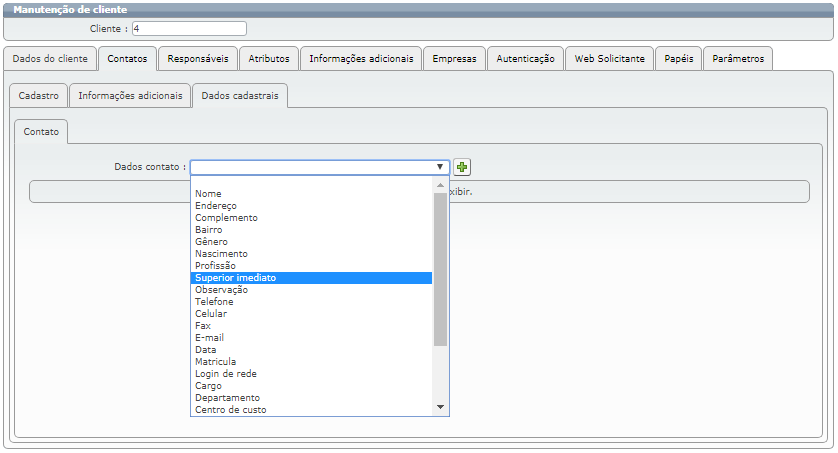Choose Centro de custo option
The width and height of the screenshot is (838, 453).
[x=311, y=410]
